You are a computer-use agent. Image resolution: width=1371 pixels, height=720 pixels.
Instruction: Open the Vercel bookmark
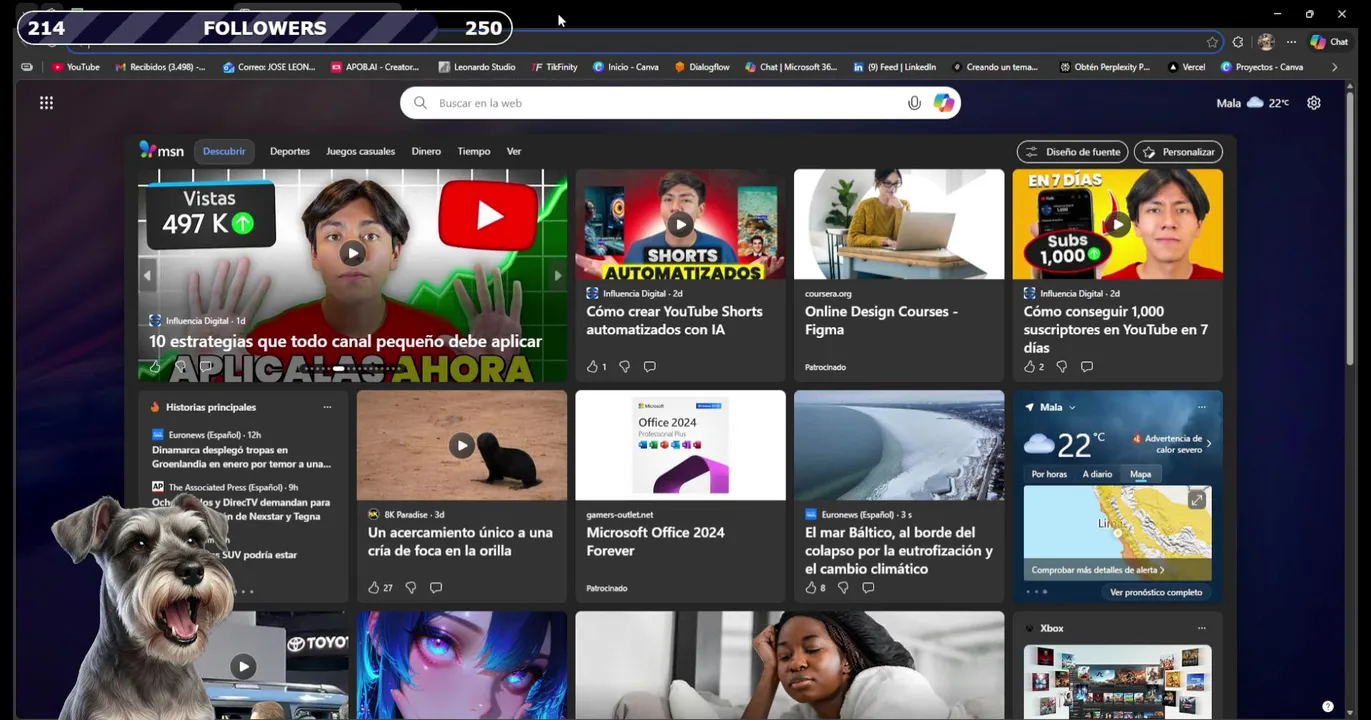[x=1186, y=67]
